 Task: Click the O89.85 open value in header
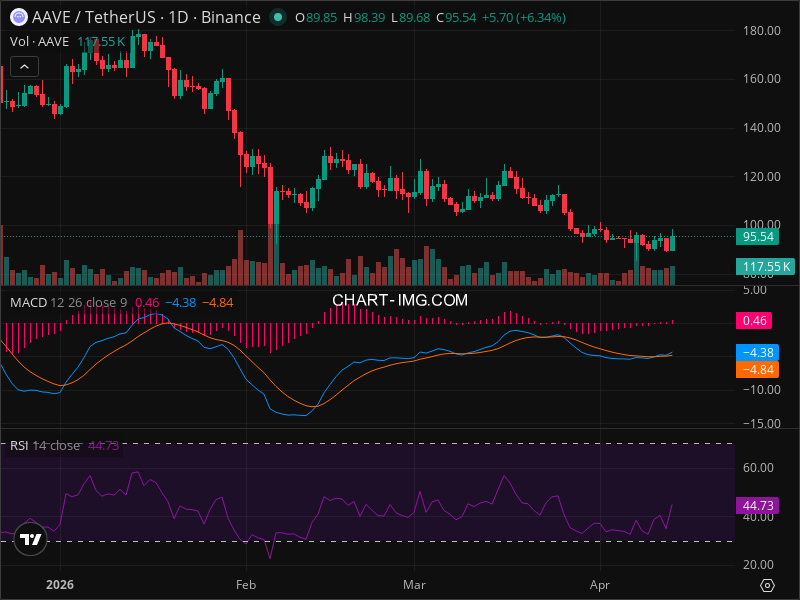pos(316,18)
